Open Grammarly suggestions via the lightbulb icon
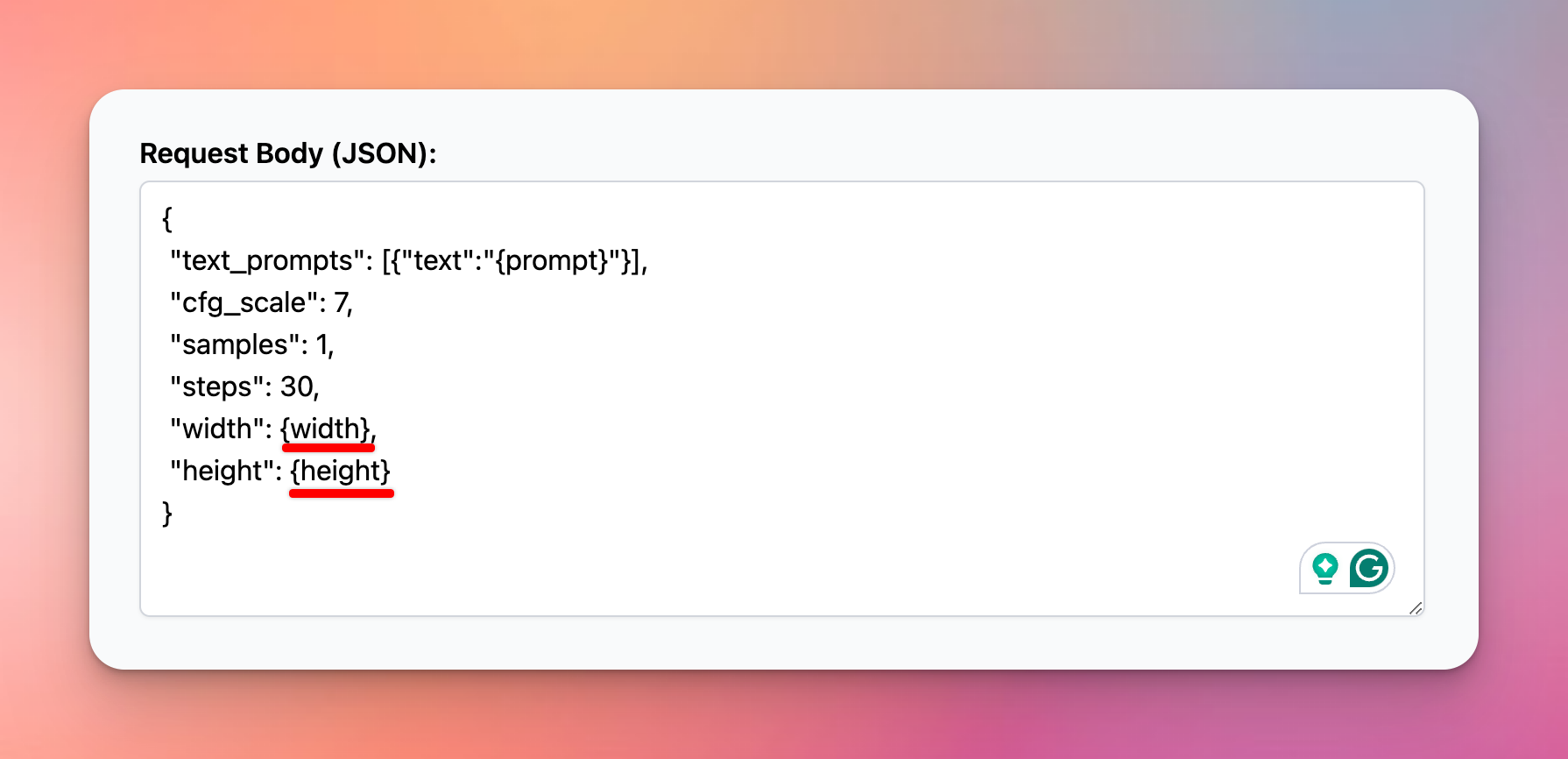Viewport: 1568px width, 759px height. pyautogui.click(x=1325, y=568)
